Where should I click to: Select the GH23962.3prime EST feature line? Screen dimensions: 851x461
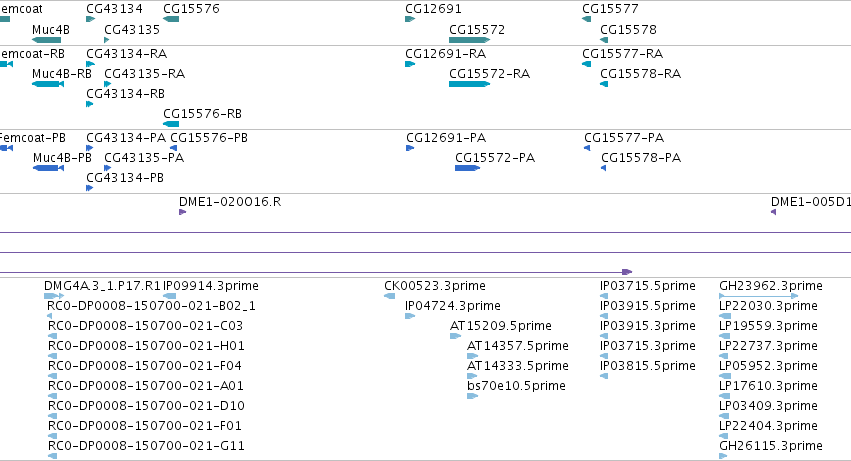tap(758, 296)
